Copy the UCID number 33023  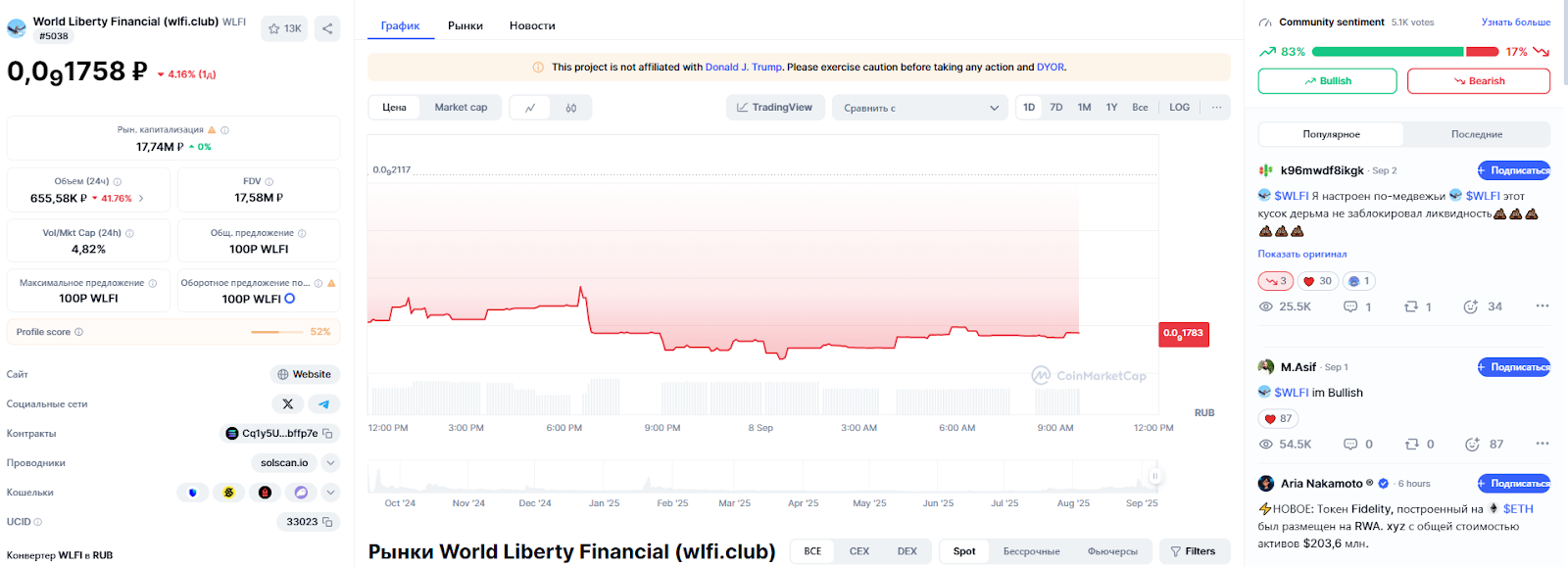click(328, 522)
